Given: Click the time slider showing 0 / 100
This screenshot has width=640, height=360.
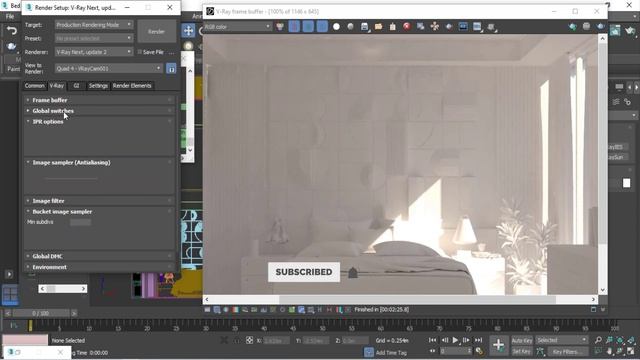Looking at the screenshot, I should click(x=40, y=313).
